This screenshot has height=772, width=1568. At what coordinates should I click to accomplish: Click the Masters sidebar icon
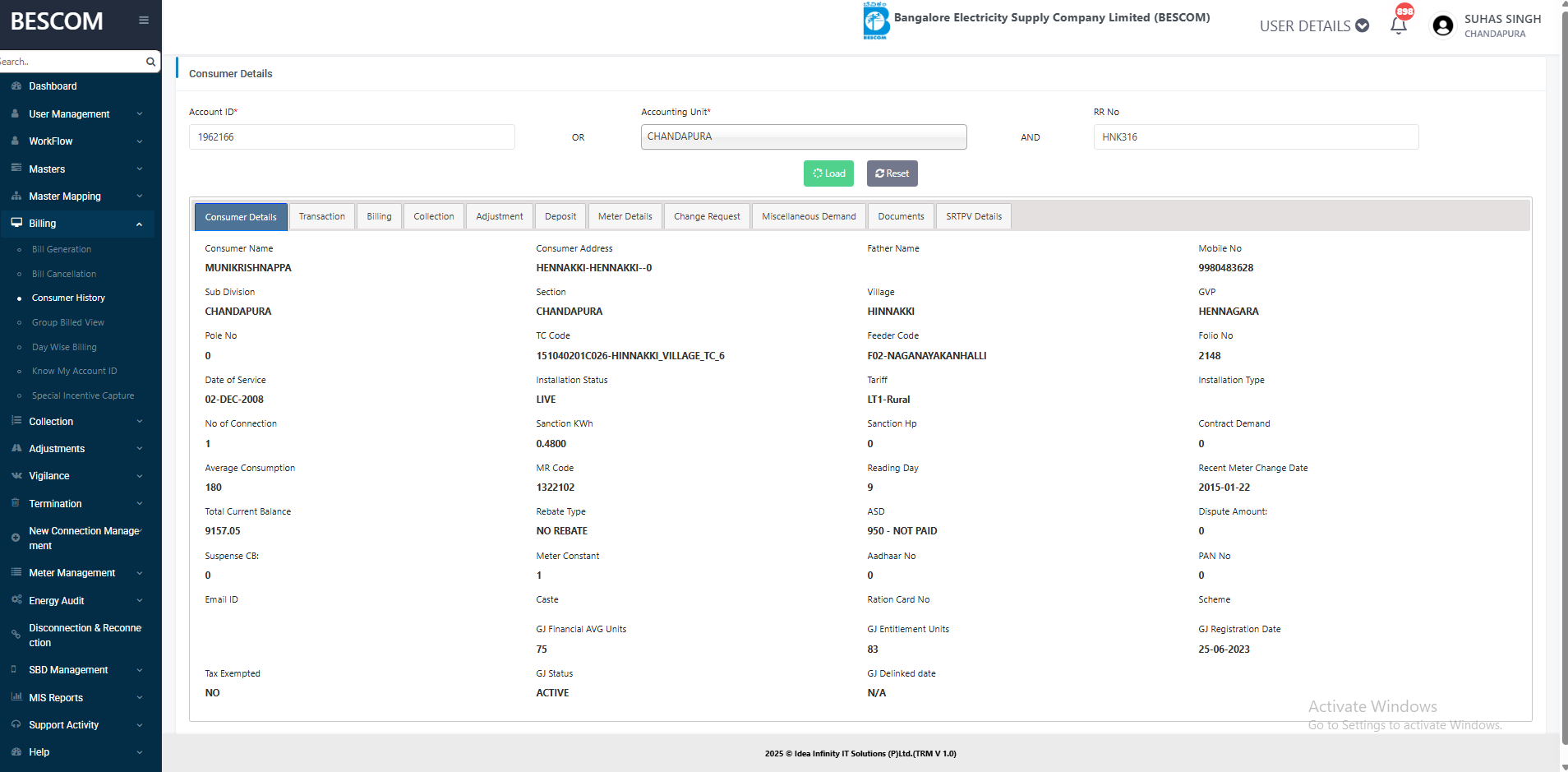pyautogui.click(x=16, y=169)
